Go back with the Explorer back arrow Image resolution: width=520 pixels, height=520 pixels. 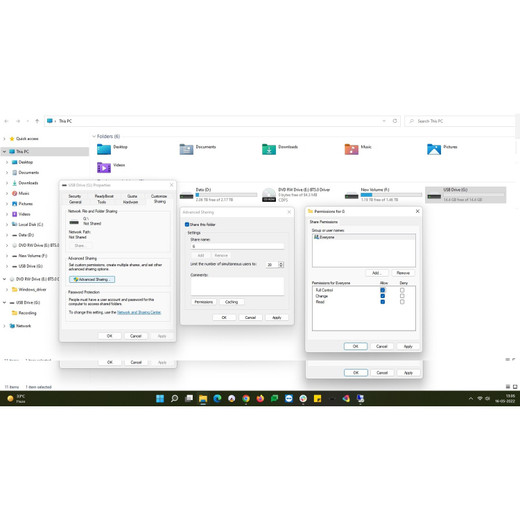pyautogui.click(x=6, y=121)
